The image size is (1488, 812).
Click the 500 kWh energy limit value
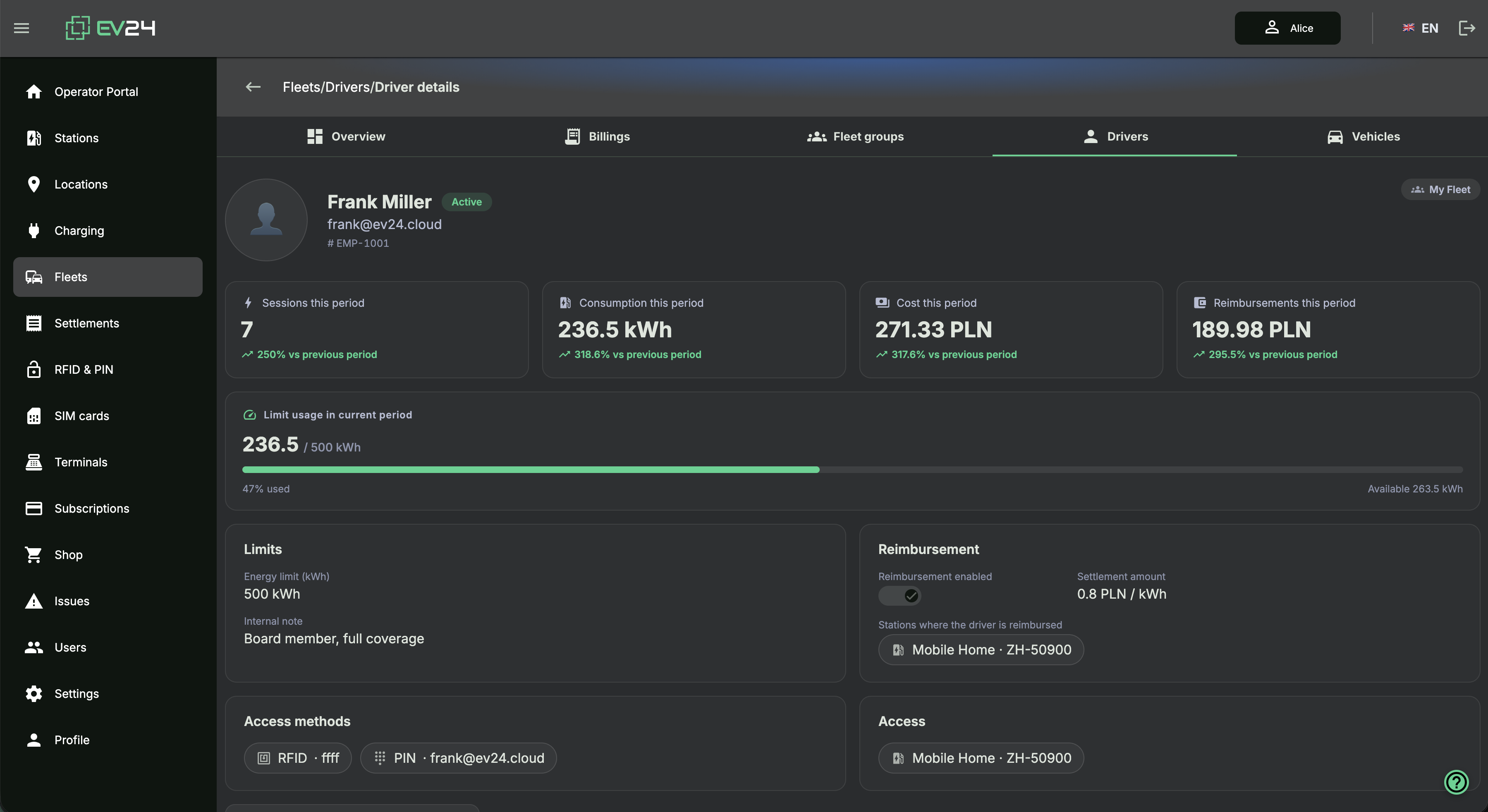(x=272, y=594)
